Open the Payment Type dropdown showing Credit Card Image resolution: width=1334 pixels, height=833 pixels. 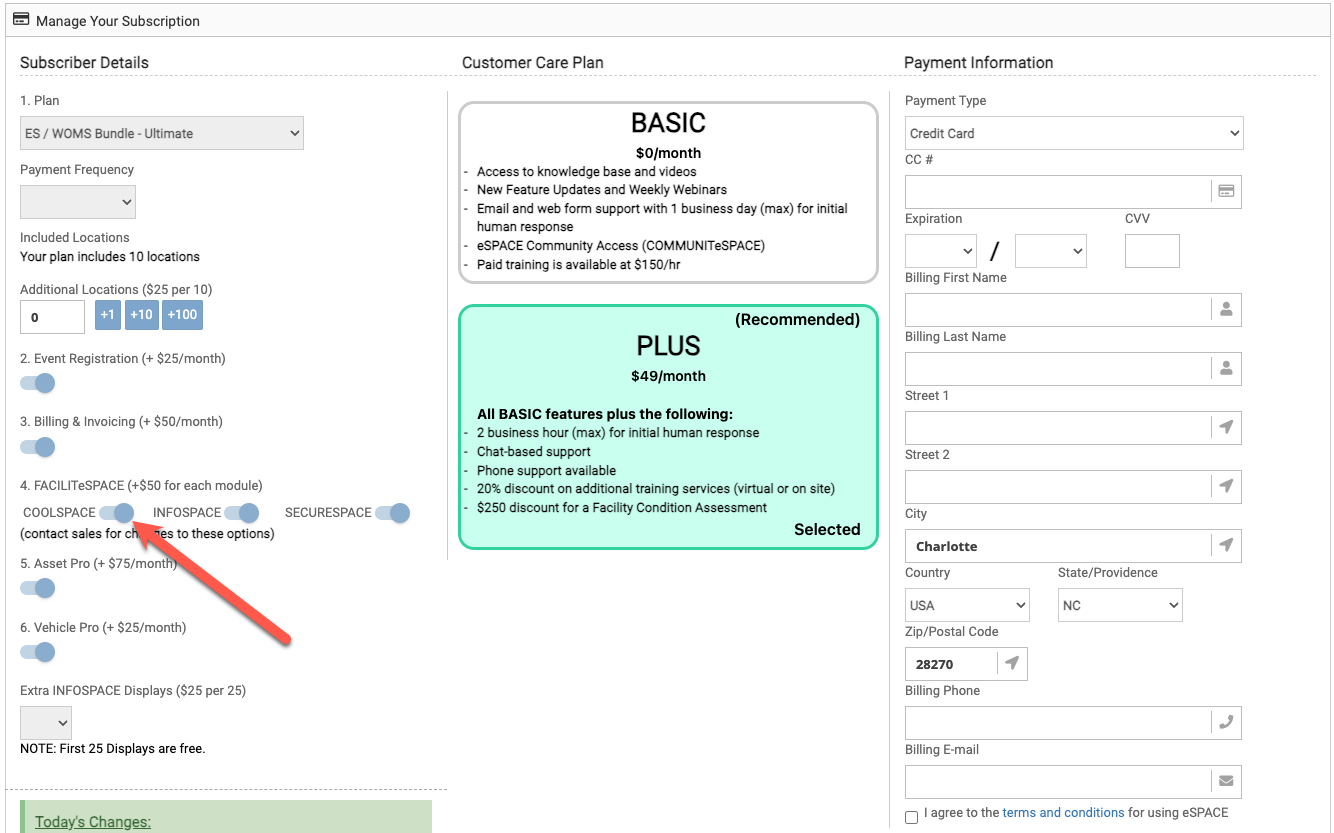[1074, 133]
